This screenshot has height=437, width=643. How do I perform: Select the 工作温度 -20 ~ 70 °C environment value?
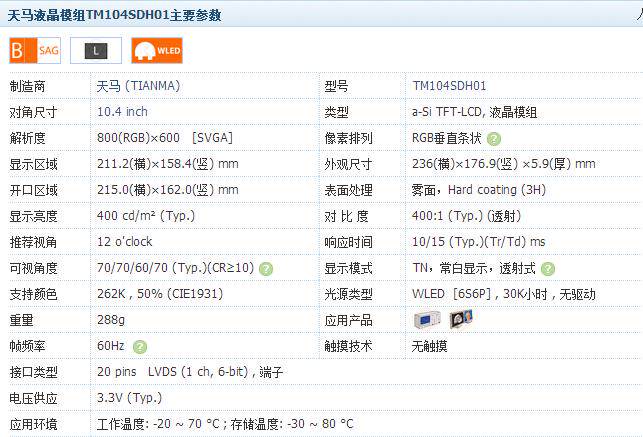(x=225, y=423)
